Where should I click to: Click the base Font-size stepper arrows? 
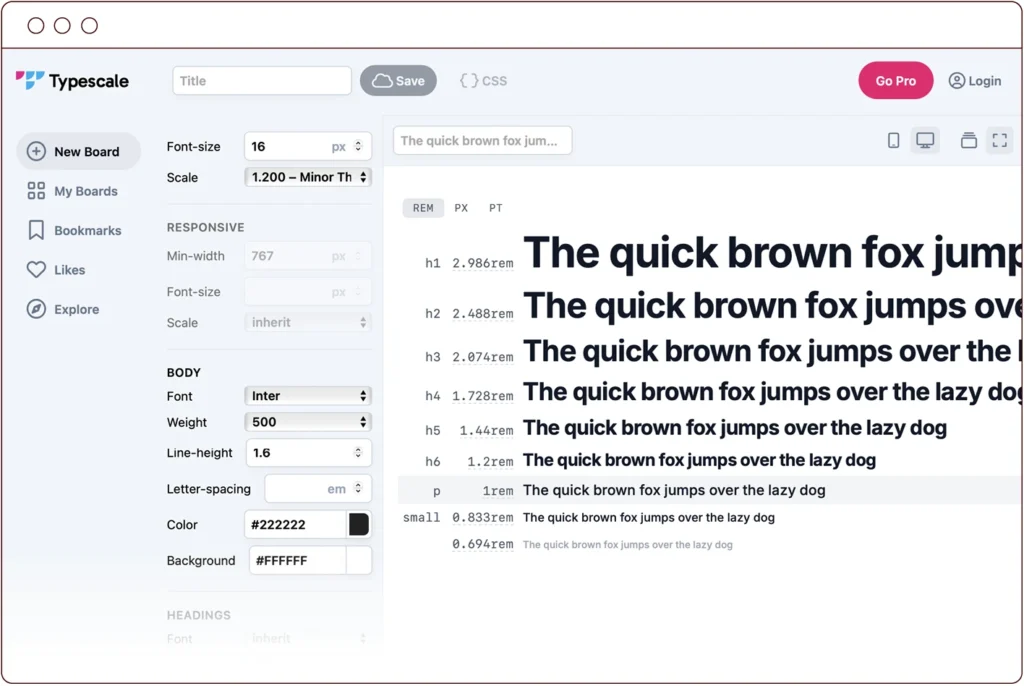(358, 146)
